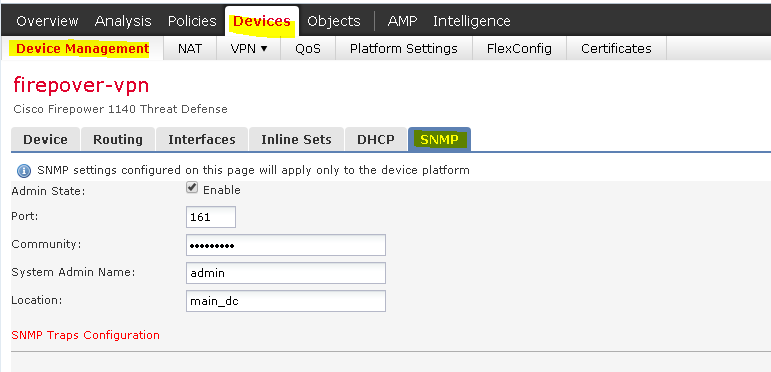Open the NAT submenu
This screenshot has height=372, width=771.
(190, 49)
